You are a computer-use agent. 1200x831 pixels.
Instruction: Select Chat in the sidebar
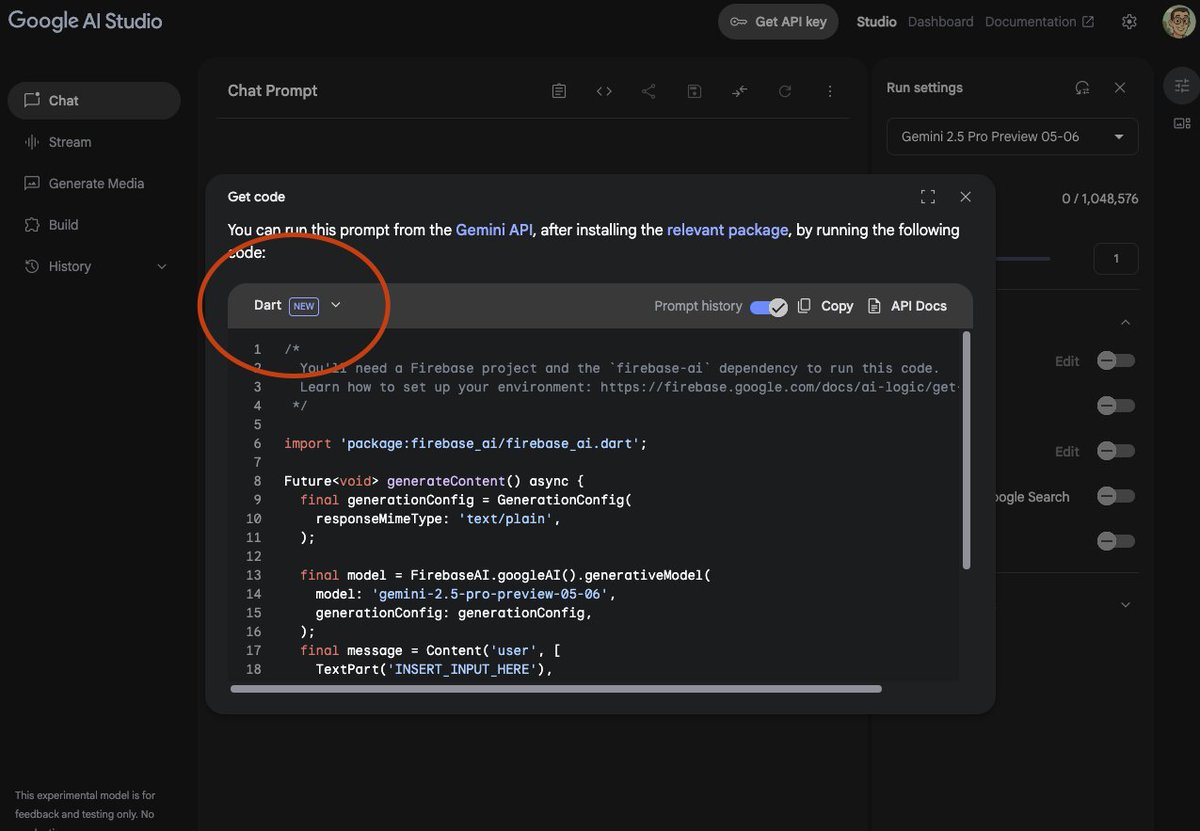point(94,101)
